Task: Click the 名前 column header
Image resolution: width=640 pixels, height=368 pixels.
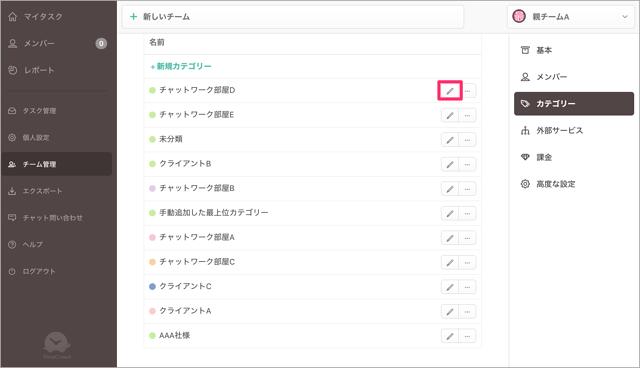Action: click(x=157, y=42)
